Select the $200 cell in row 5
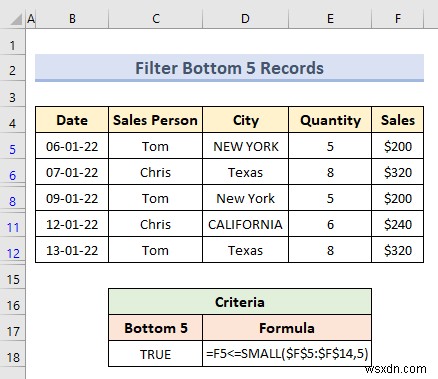Screen dimensions: 438x379 tap(398, 146)
